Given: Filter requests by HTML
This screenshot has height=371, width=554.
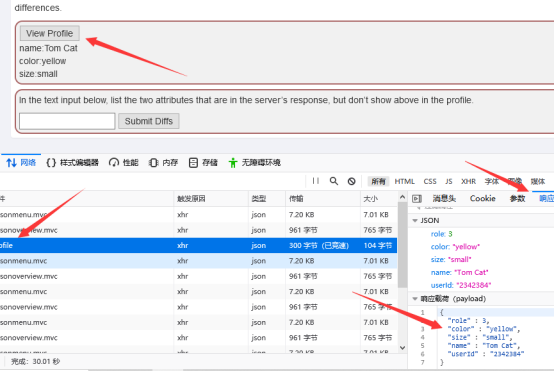Looking at the screenshot, I should [405, 181].
